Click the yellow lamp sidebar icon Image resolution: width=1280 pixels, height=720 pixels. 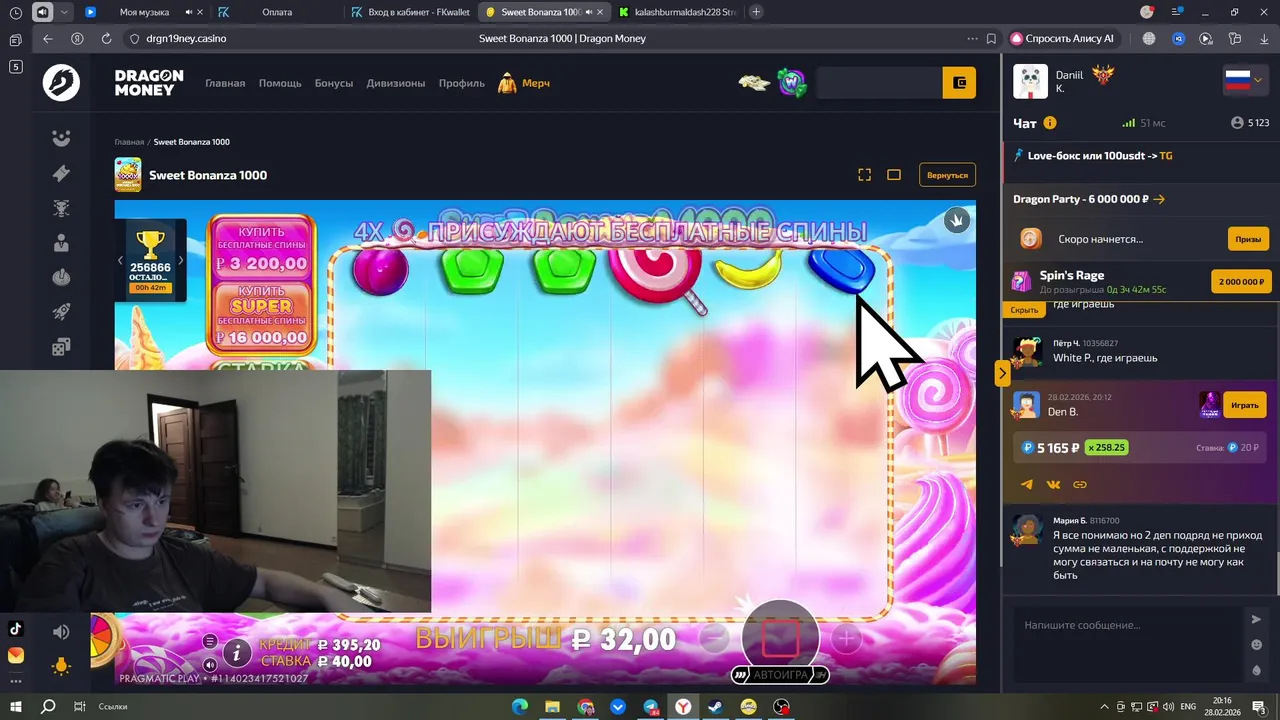coord(61,666)
